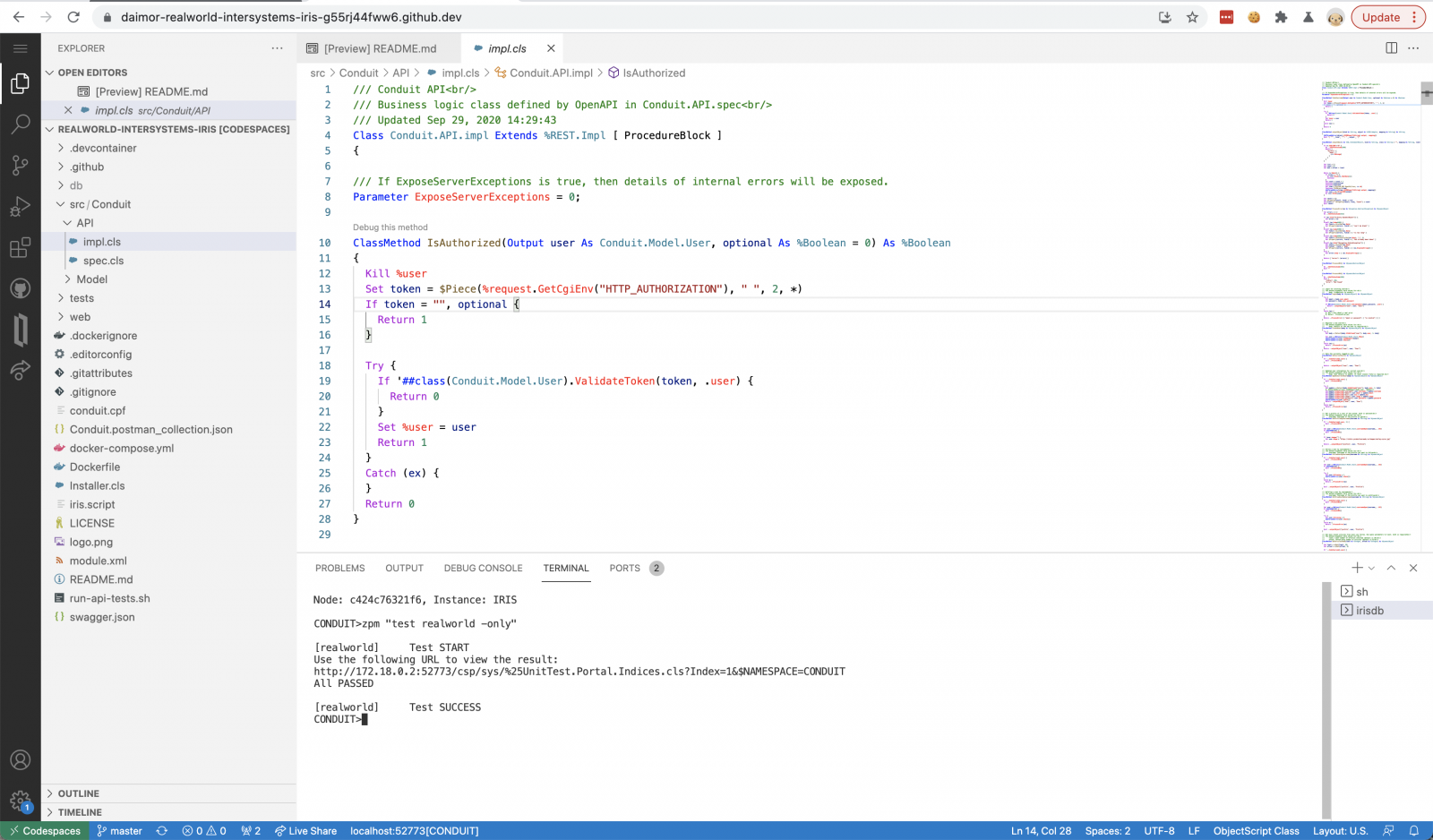The image size is (1433, 840).
Task: Collapse the src/Conduit folder
Action: point(99,204)
